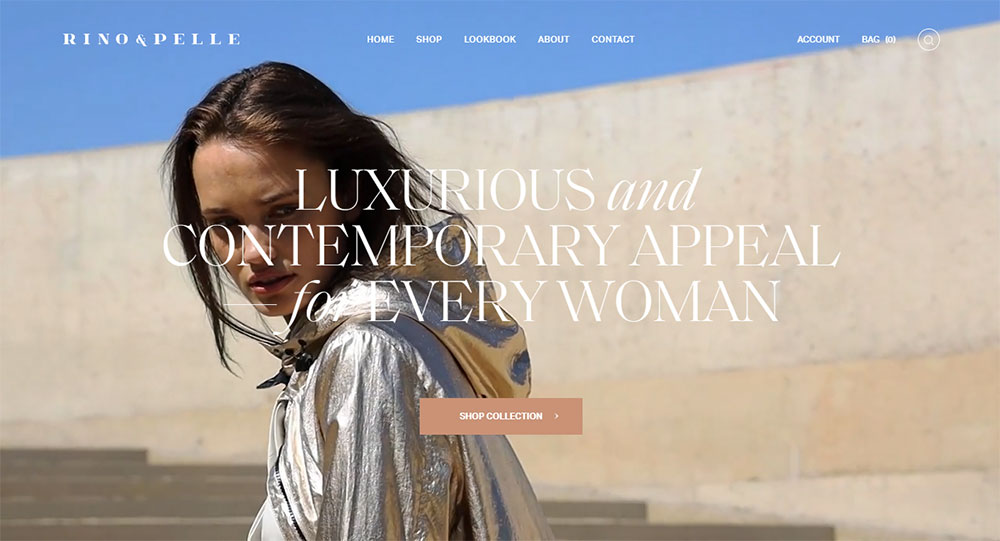Screen dimensions: 1000x541
Task: Click the 'LUXURIOUS and' headline line
Action: click(x=497, y=189)
